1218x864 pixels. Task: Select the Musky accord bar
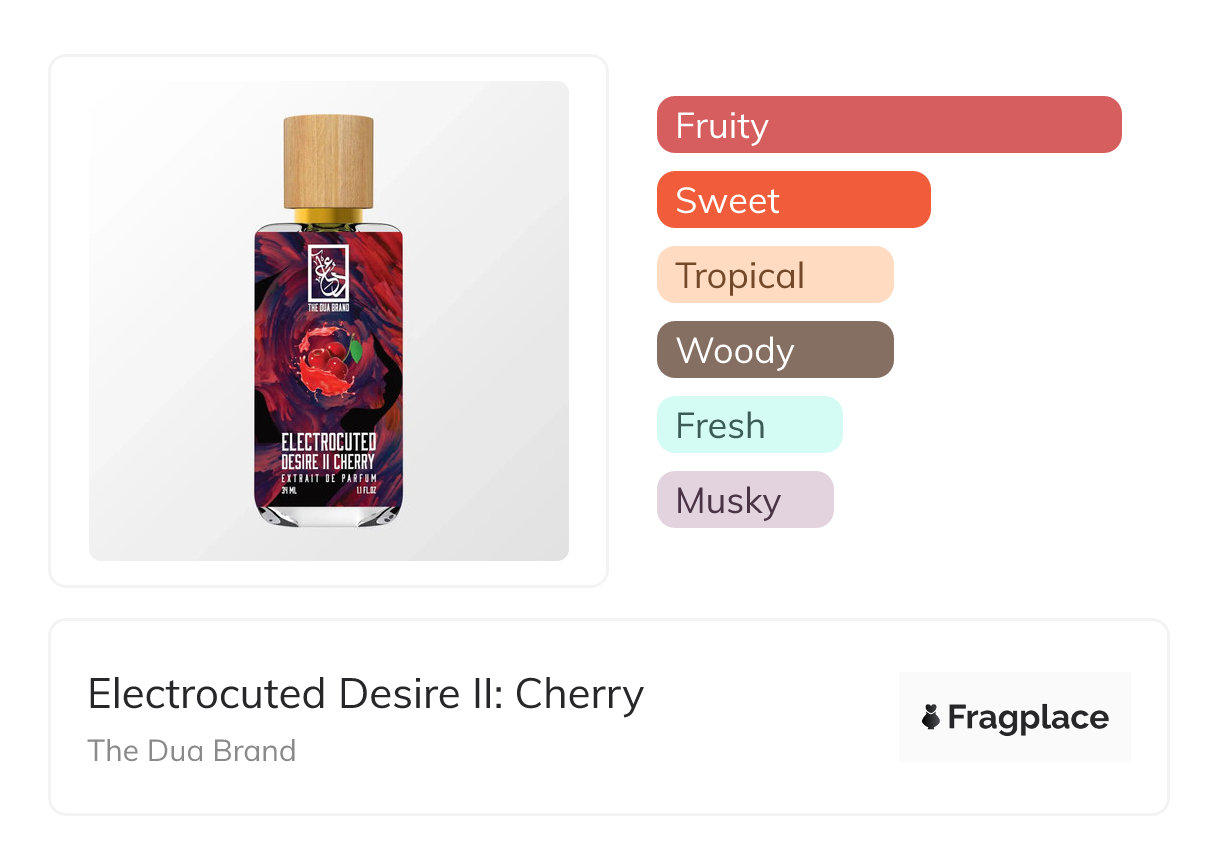click(x=744, y=500)
